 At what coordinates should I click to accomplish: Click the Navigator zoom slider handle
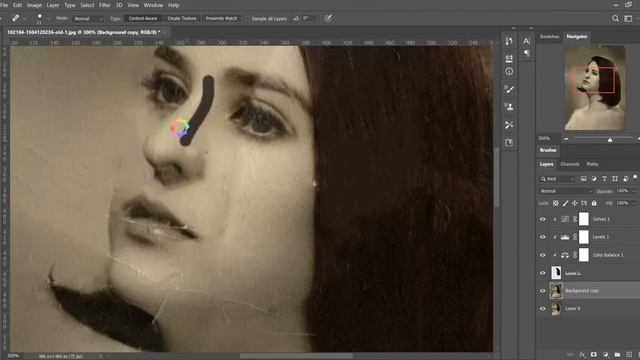(x=610, y=140)
